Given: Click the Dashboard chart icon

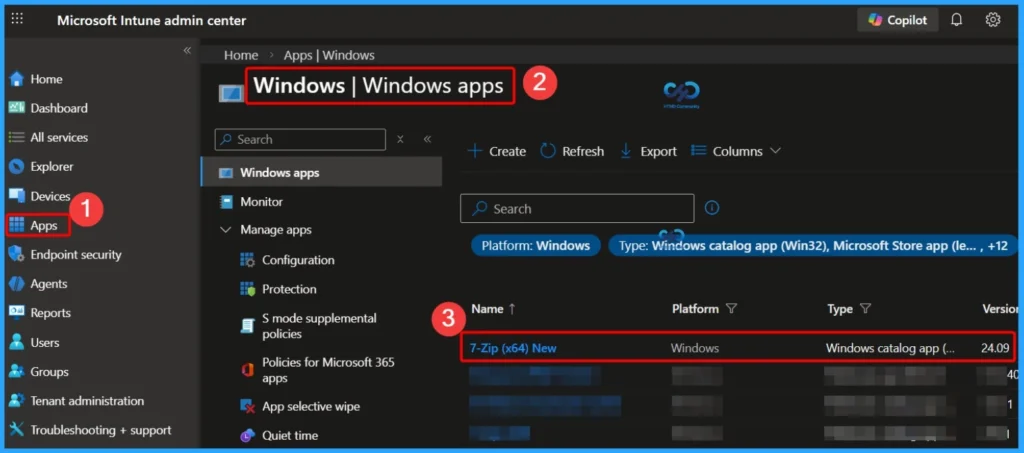Looking at the screenshot, I should [17, 108].
